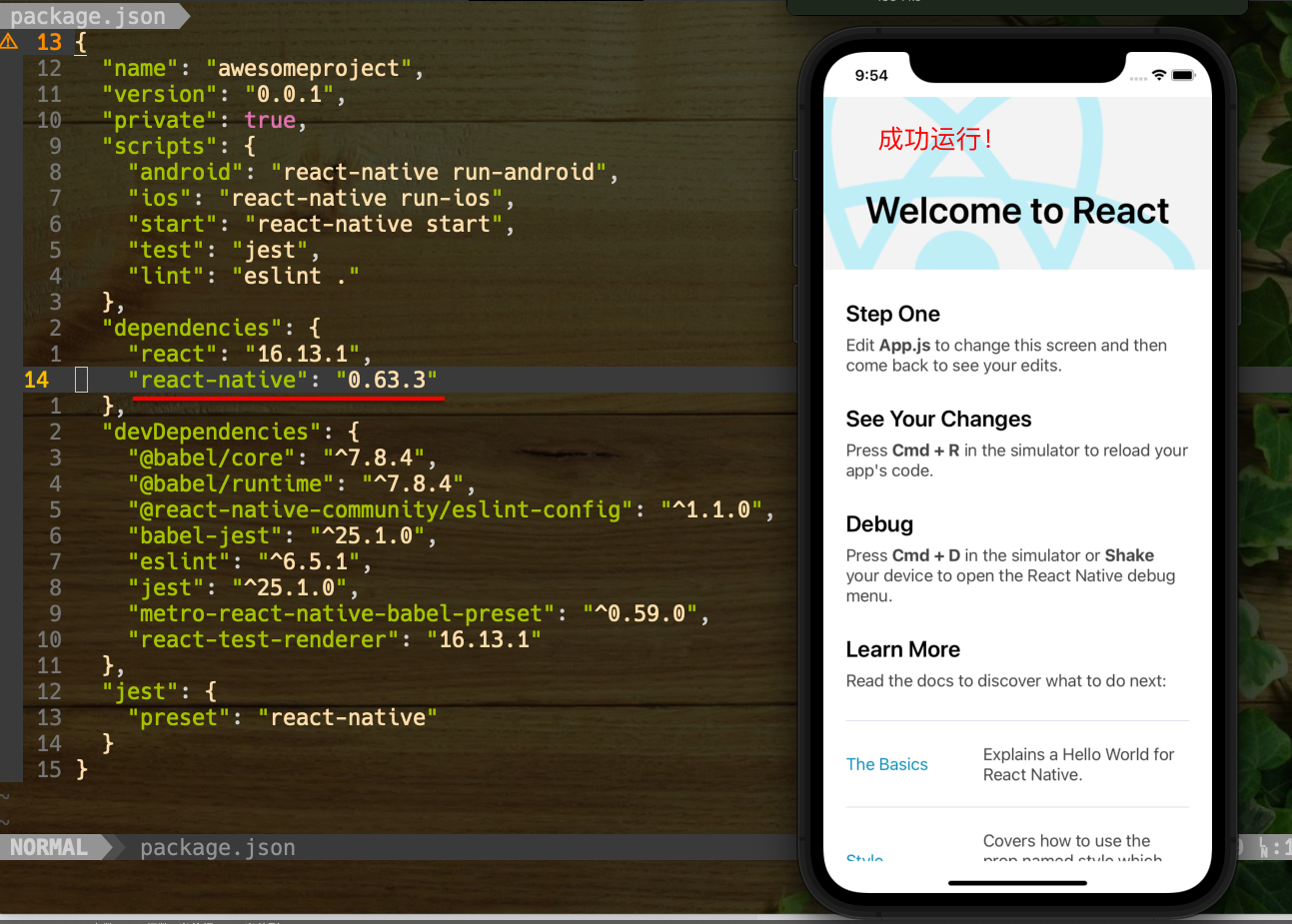The image size is (1292, 924).
Task: Click the "react-native" dependency key
Action: [x=218, y=380]
